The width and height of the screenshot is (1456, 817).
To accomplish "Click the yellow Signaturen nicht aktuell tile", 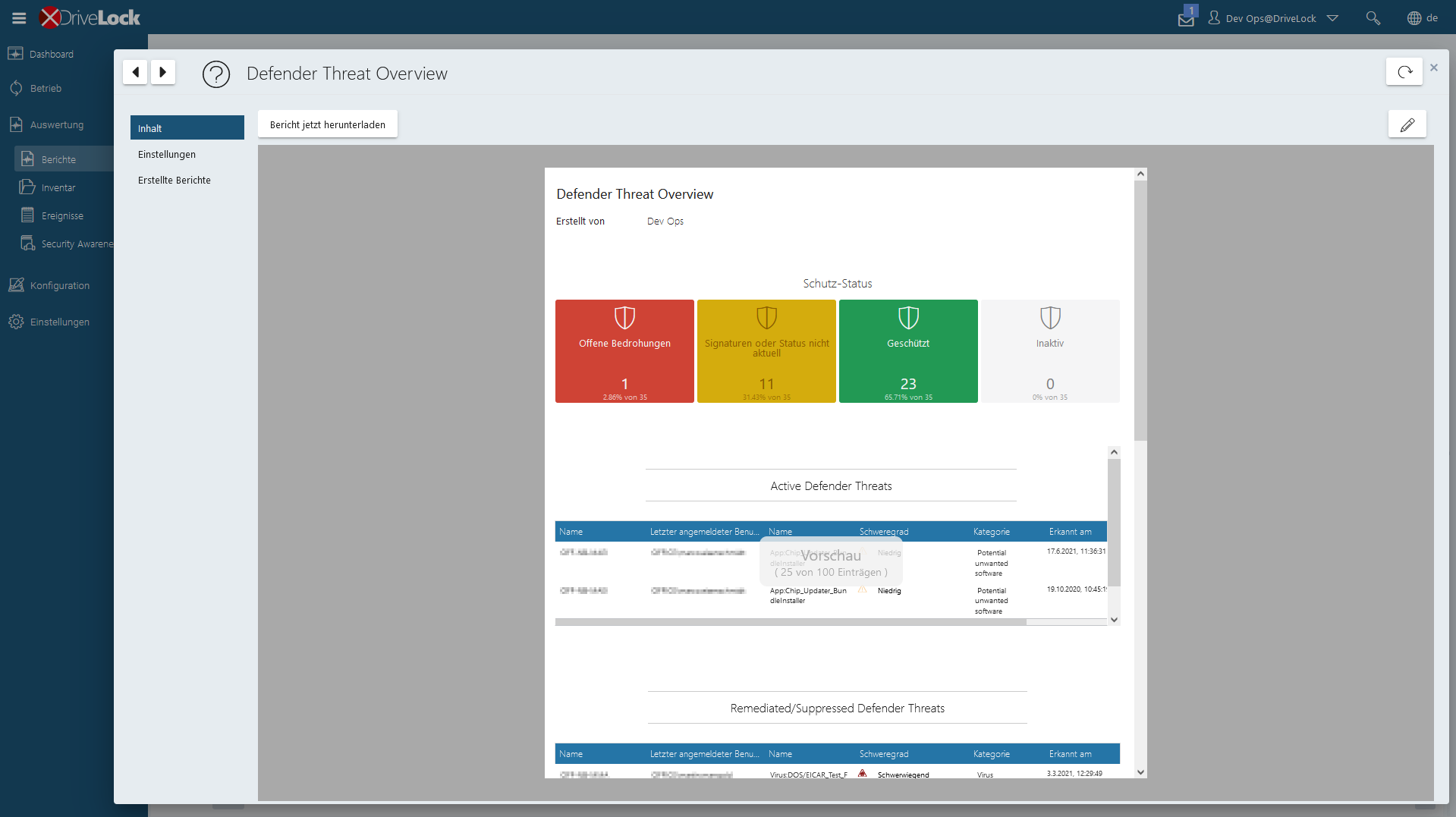I will click(766, 351).
